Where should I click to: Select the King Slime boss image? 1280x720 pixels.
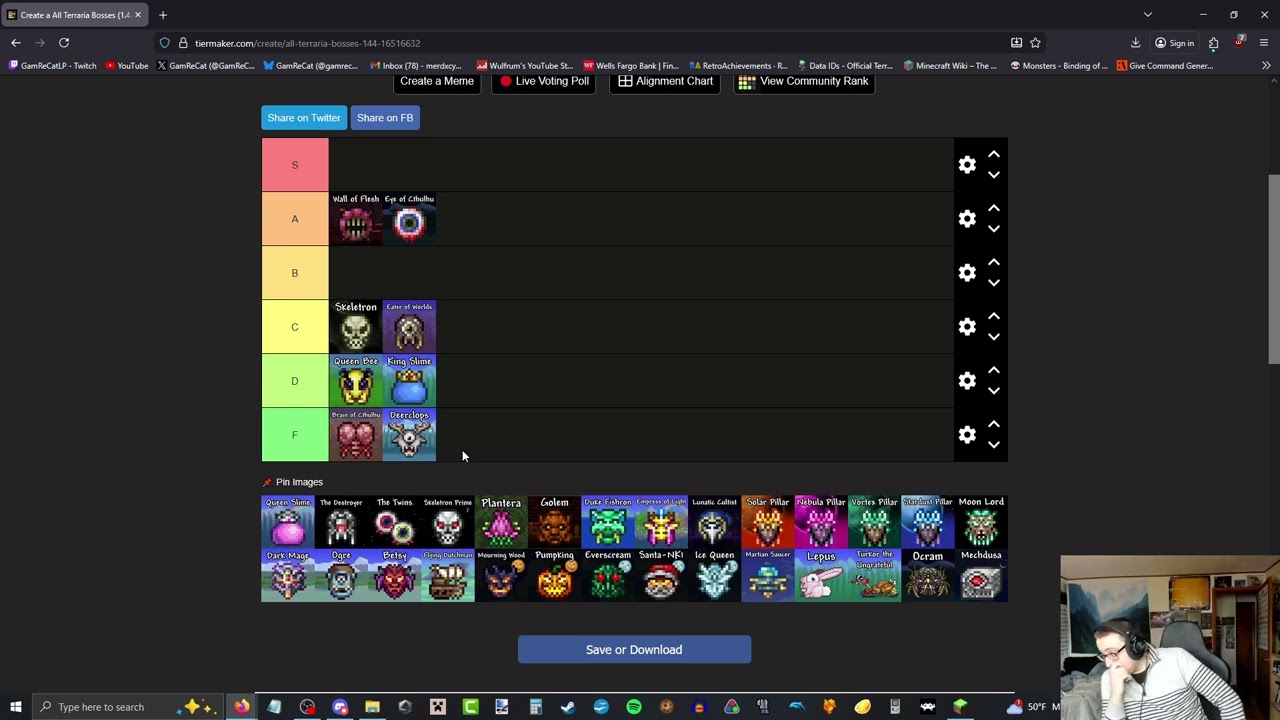[409, 381]
